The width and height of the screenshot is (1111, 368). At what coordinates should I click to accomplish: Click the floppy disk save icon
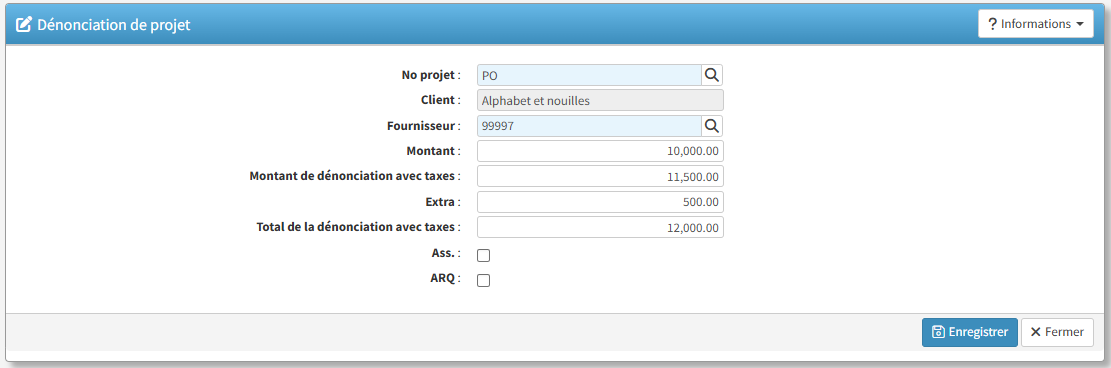(938, 332)
